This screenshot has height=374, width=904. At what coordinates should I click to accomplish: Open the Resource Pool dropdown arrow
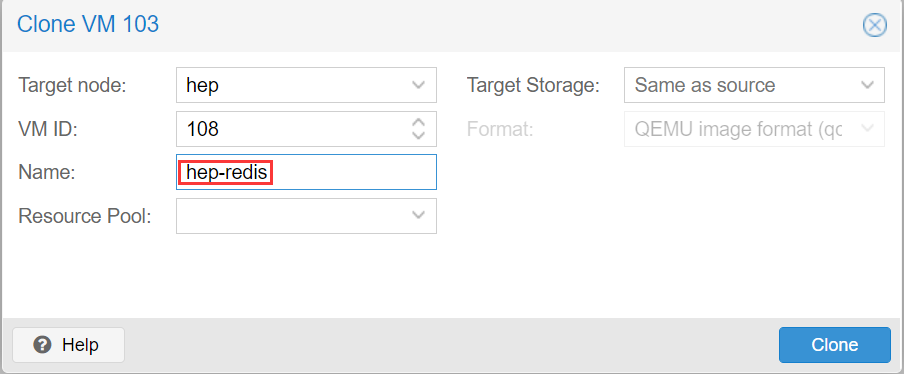[x=419, y=216]
